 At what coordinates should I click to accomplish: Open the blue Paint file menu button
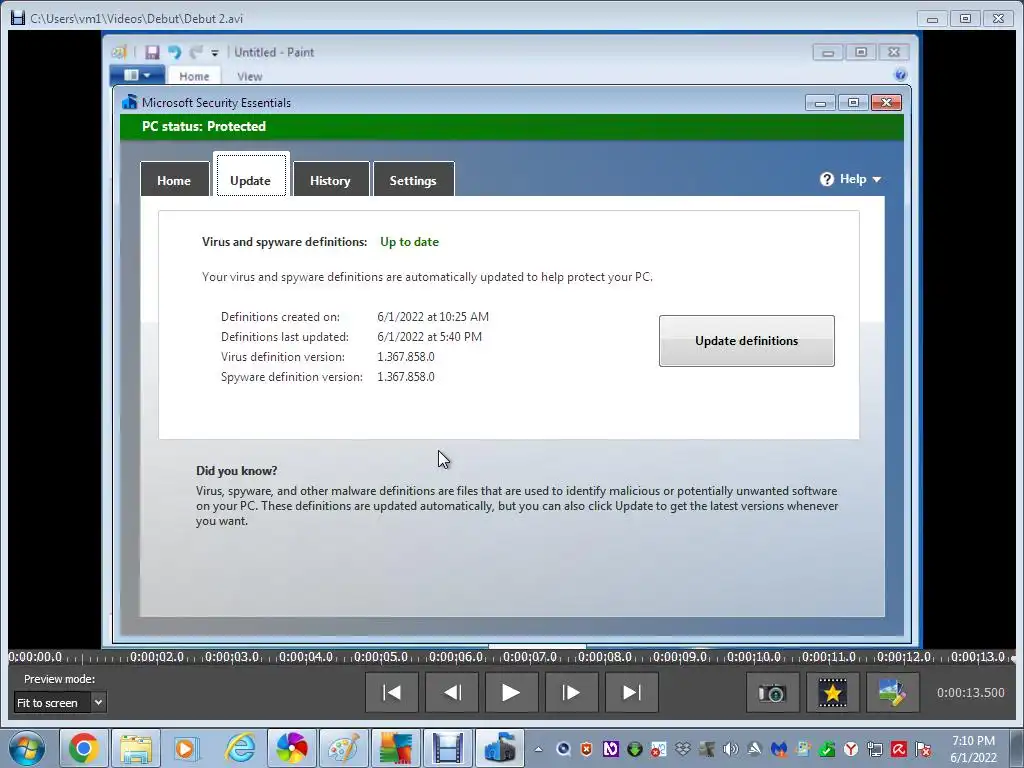pyautogui.click(x=136, y=75)
